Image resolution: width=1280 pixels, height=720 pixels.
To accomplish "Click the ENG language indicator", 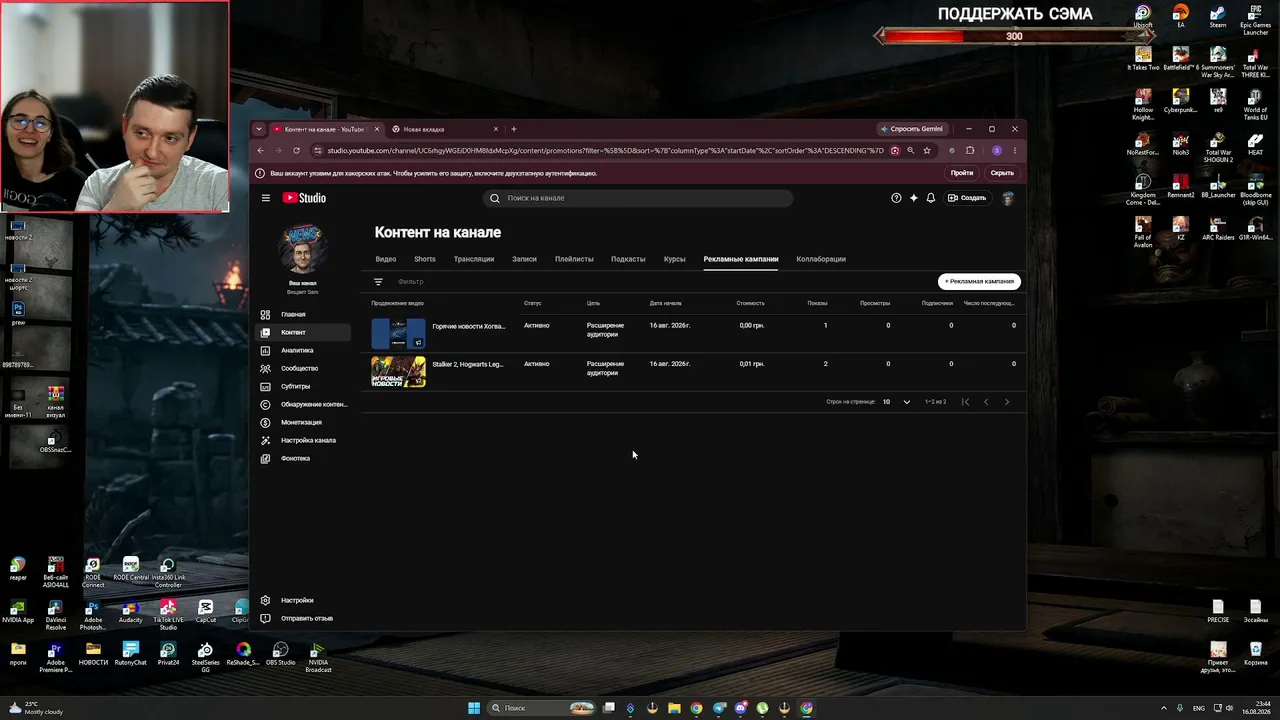I will coord(1200,708).
